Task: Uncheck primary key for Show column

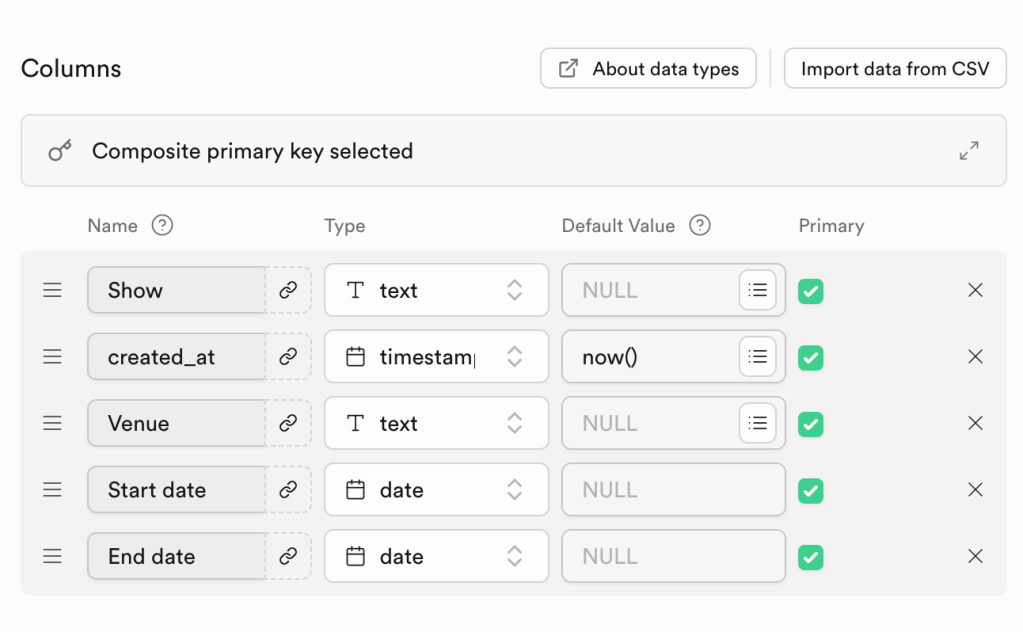Action: coord(811,291)
